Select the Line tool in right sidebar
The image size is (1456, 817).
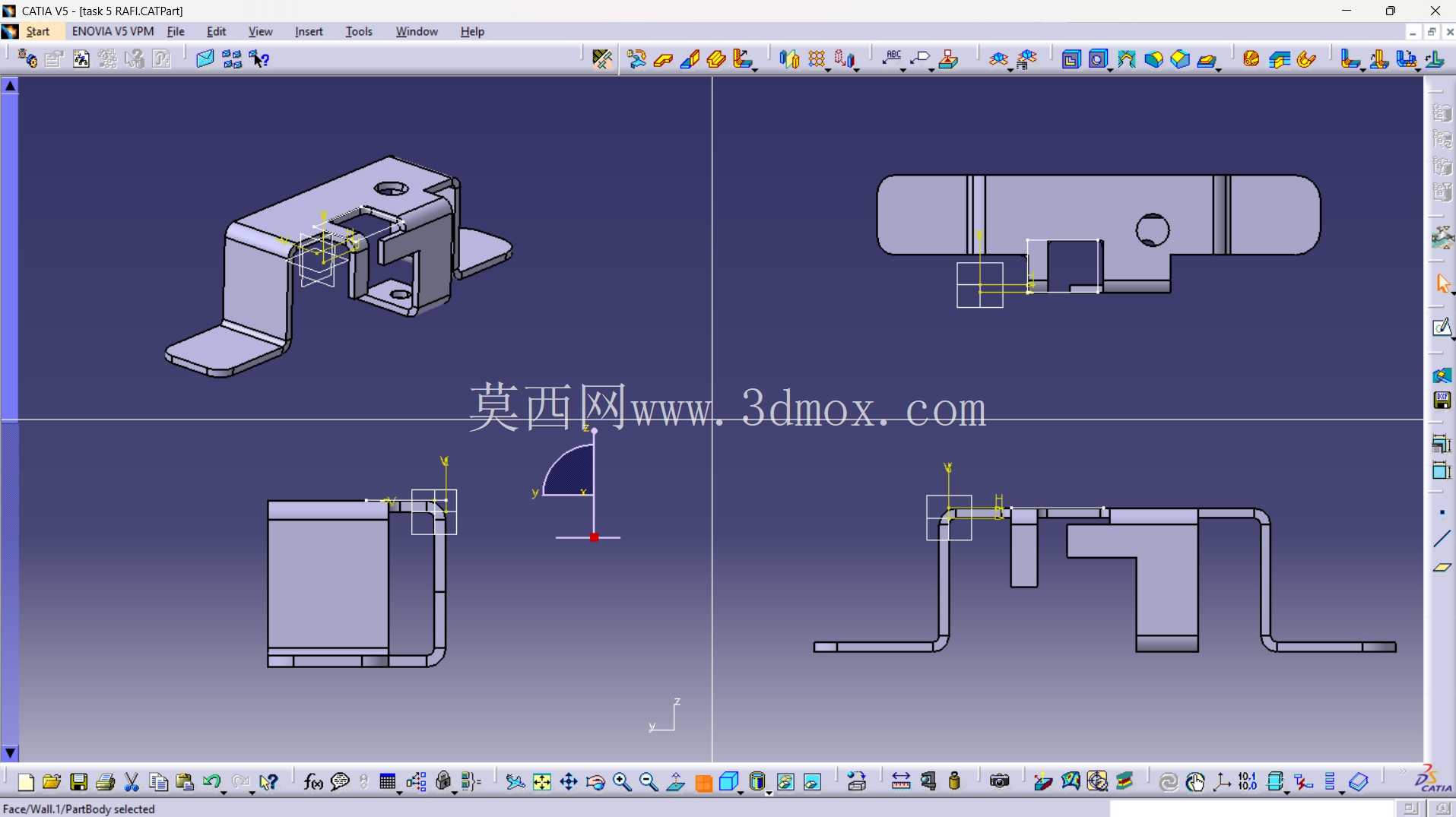[x=1442, y=540]
